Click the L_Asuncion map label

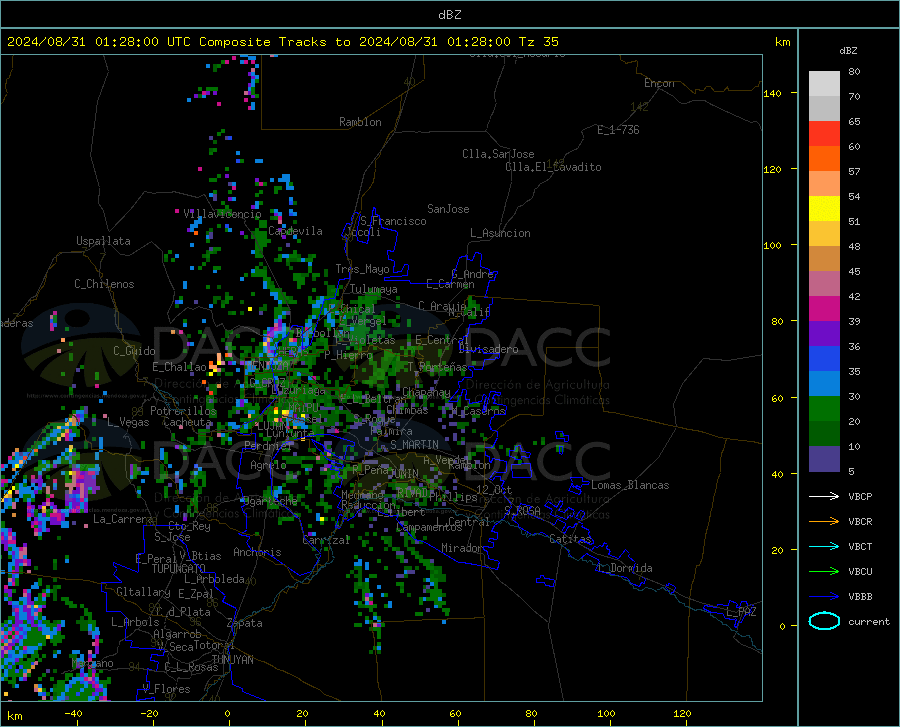click(500, 233)
